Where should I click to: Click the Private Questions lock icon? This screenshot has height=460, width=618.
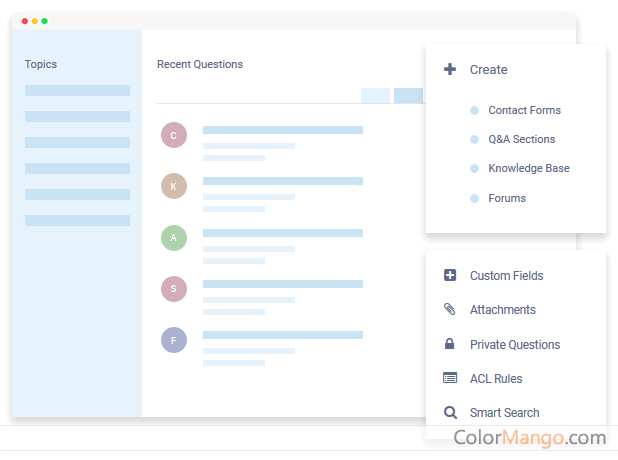[450, 345]
